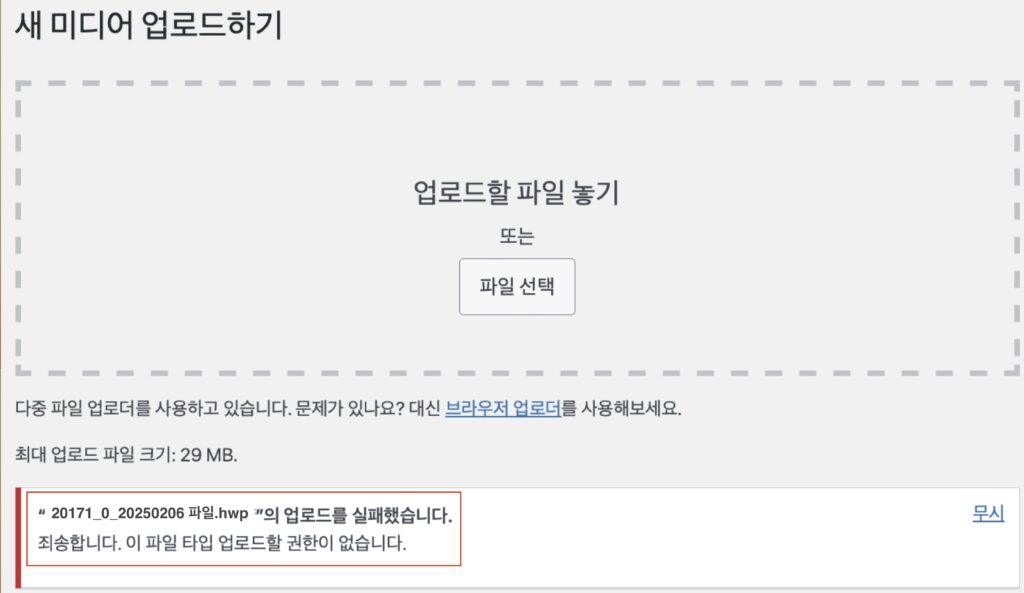
Task: Click the 또는 label above the file button
Action: [517, 238]
